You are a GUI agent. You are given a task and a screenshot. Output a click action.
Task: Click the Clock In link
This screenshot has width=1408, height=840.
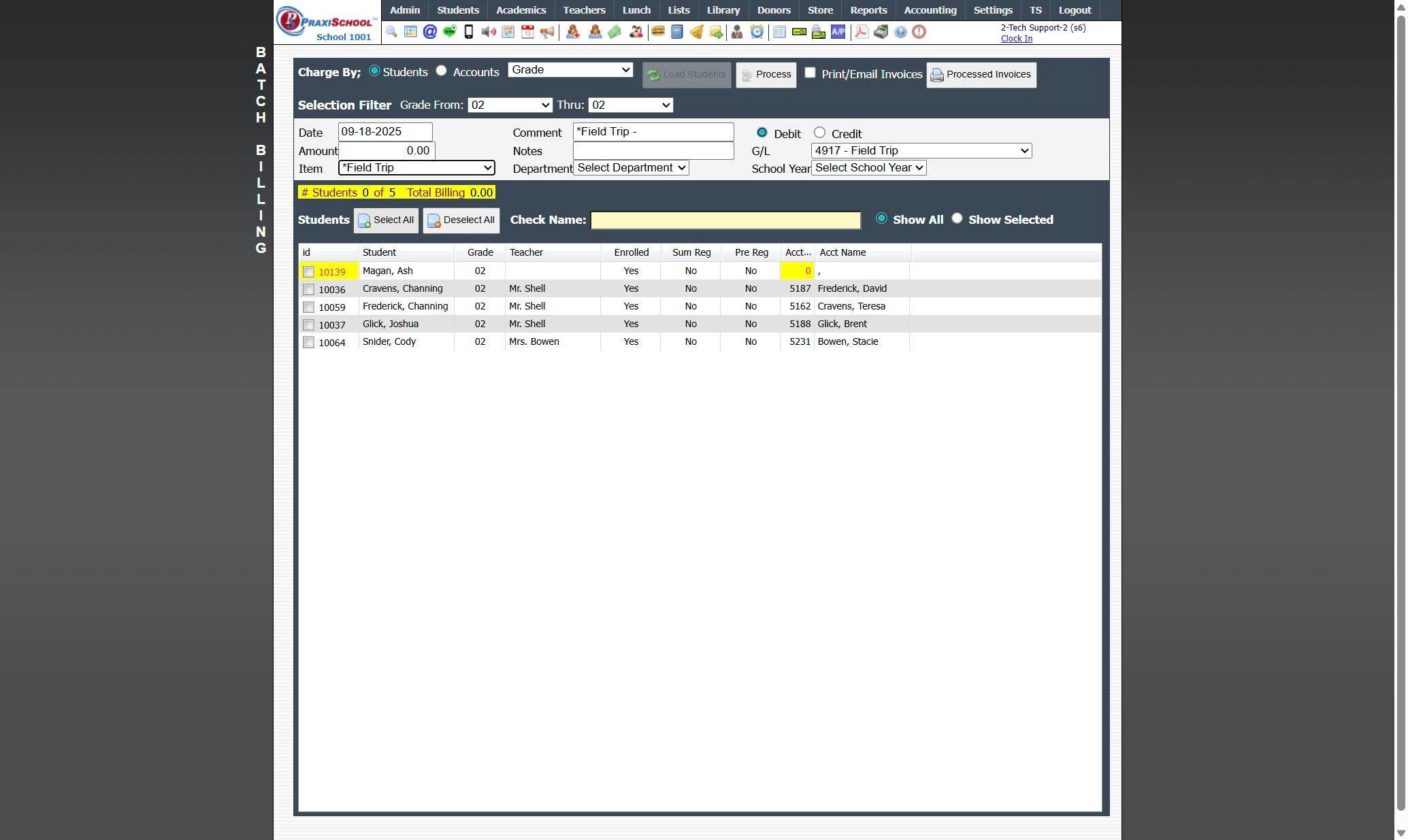[1016, 39]
